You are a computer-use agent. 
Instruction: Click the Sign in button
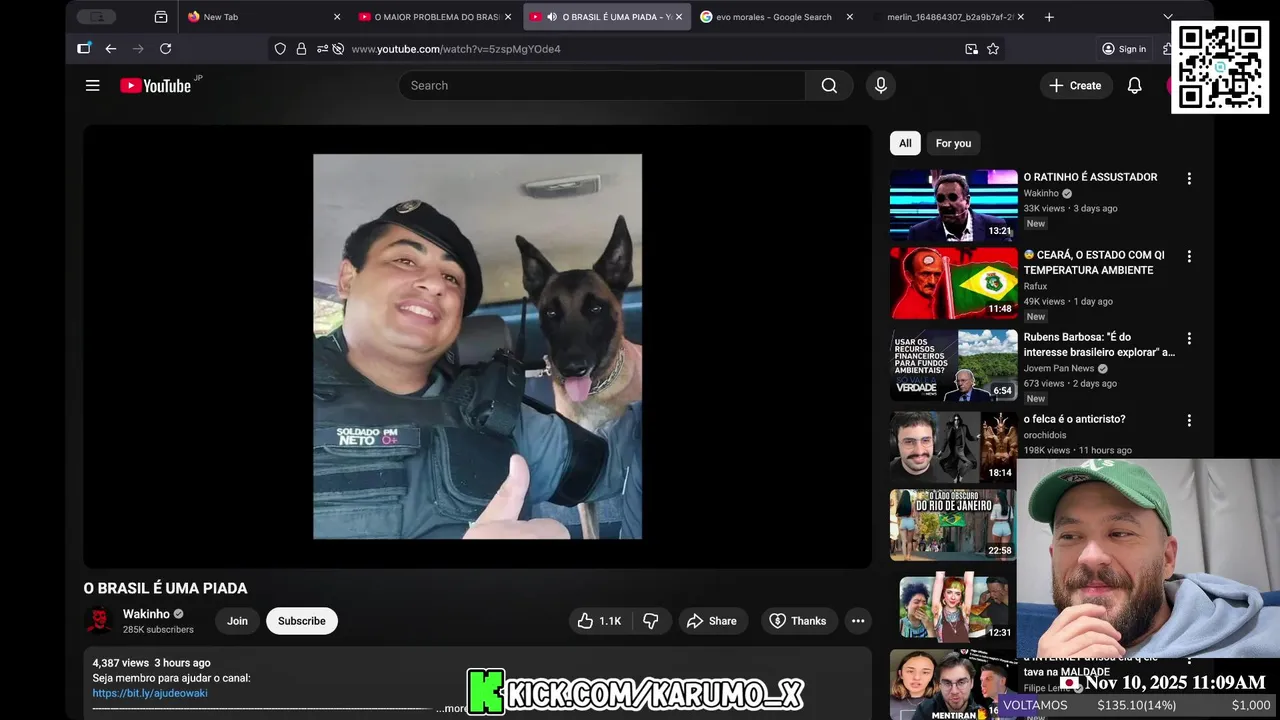[1124, 49]
